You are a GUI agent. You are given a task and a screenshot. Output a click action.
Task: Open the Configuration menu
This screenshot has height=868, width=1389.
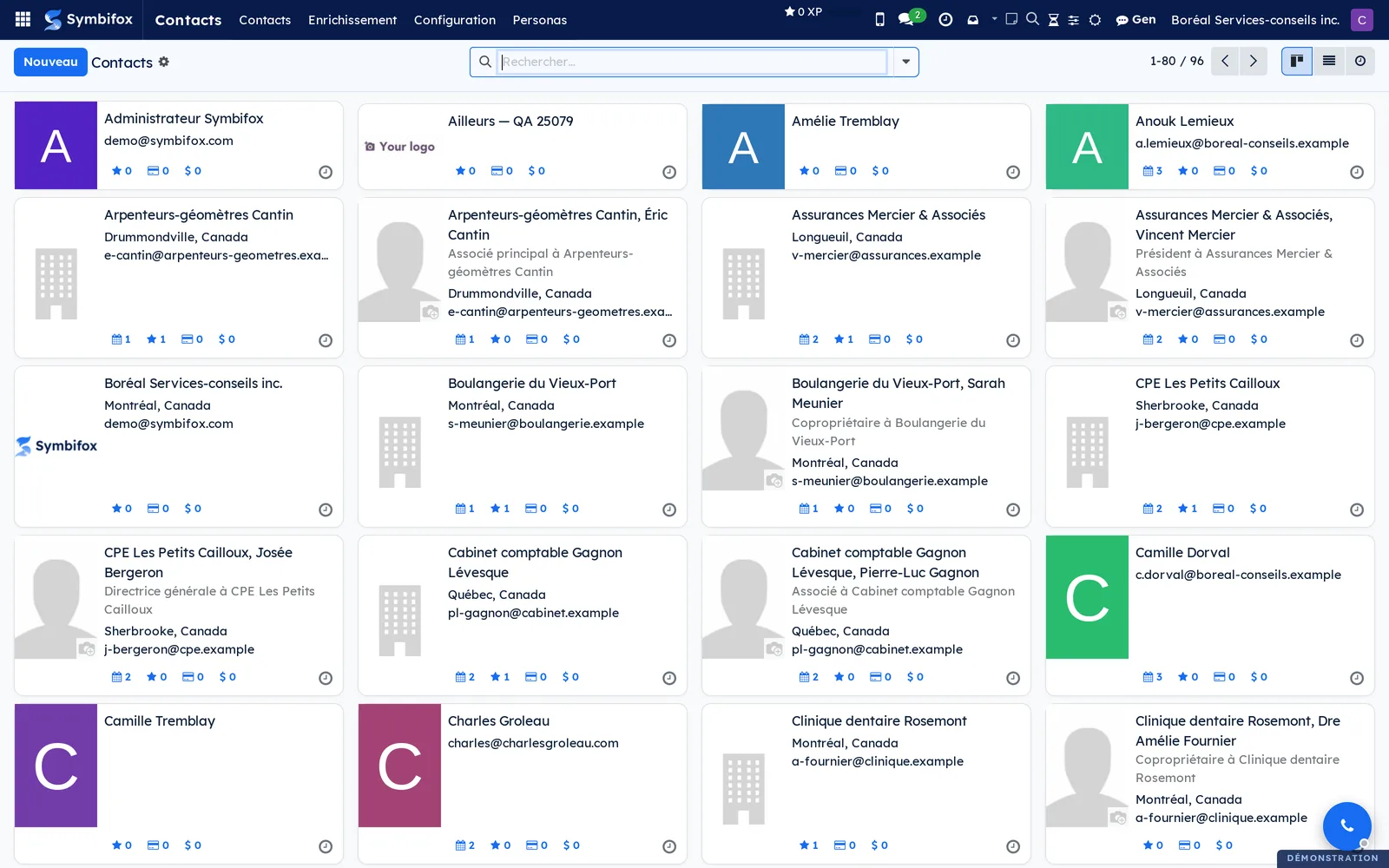click(x=455, y=19)
